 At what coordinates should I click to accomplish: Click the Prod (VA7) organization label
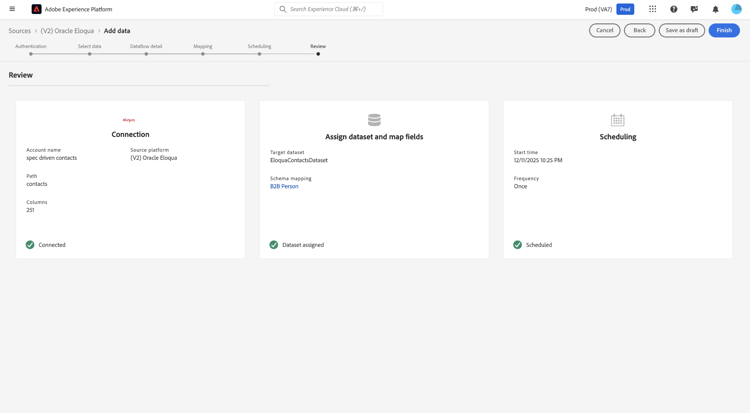pyautogui.click(x=598, y=9)
